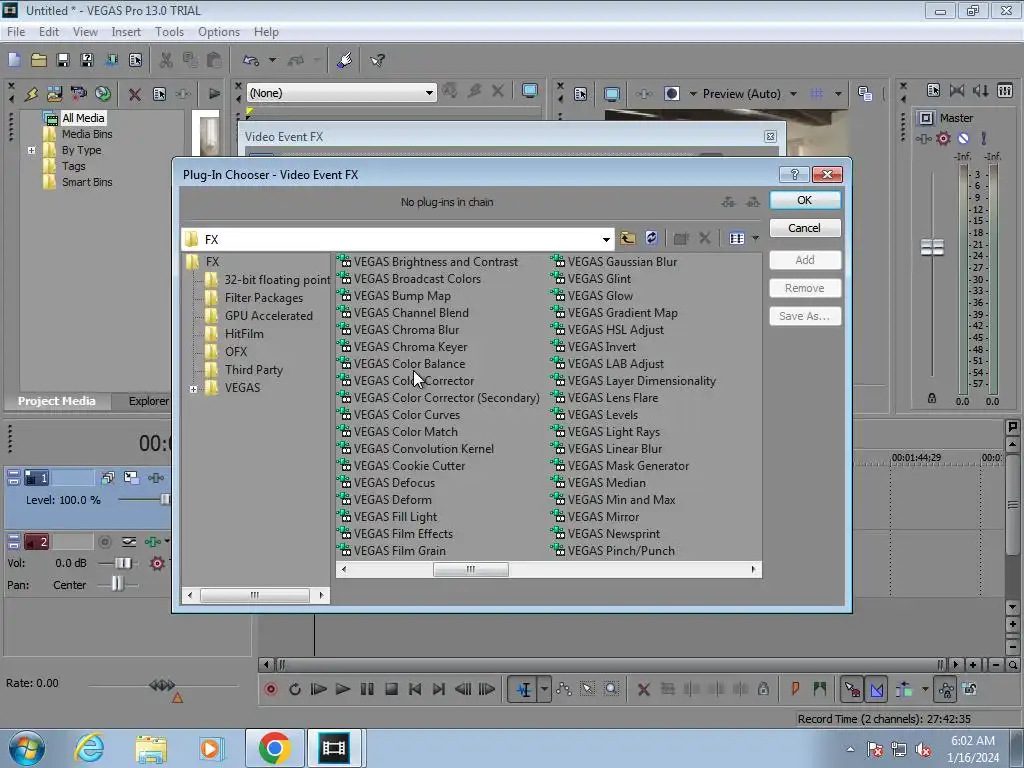Open the FX folder path dropdown
Screen dimensions: 1024x768
(606, 240)
